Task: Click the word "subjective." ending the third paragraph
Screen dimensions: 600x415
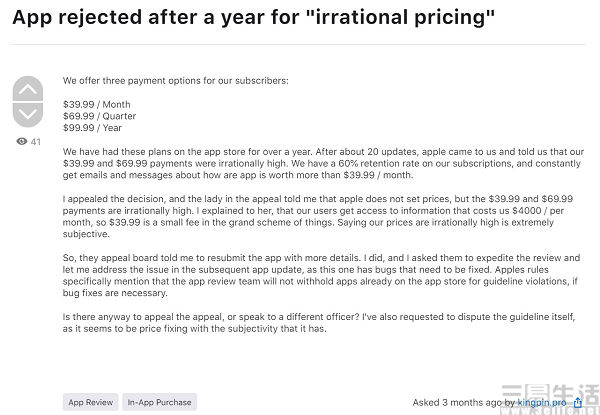Action: [86, 234]
